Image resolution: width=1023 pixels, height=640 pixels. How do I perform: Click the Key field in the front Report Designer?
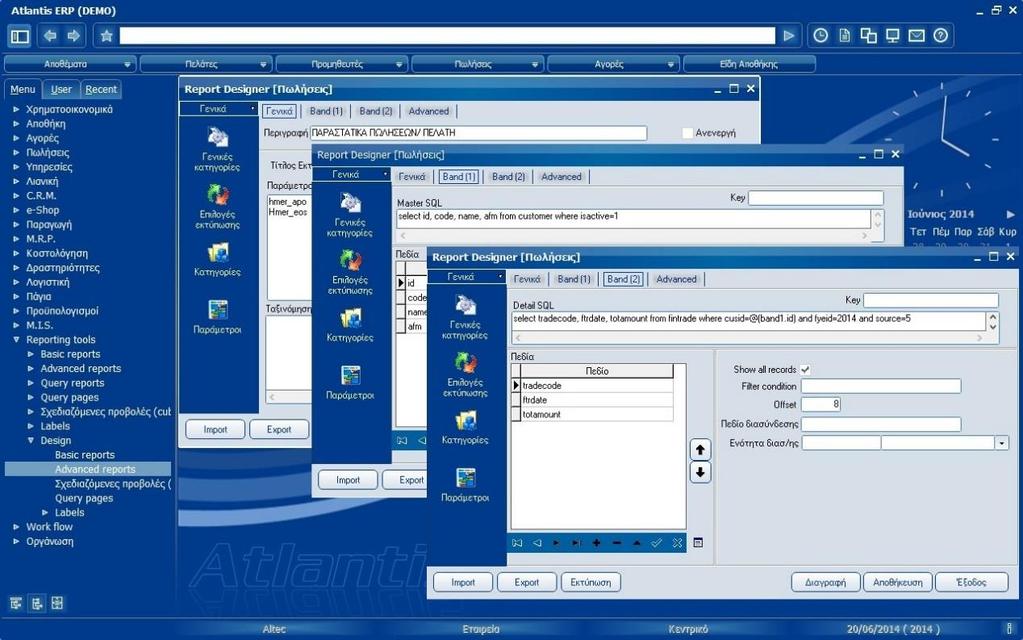pyautogui.click(x=930, y=300)
